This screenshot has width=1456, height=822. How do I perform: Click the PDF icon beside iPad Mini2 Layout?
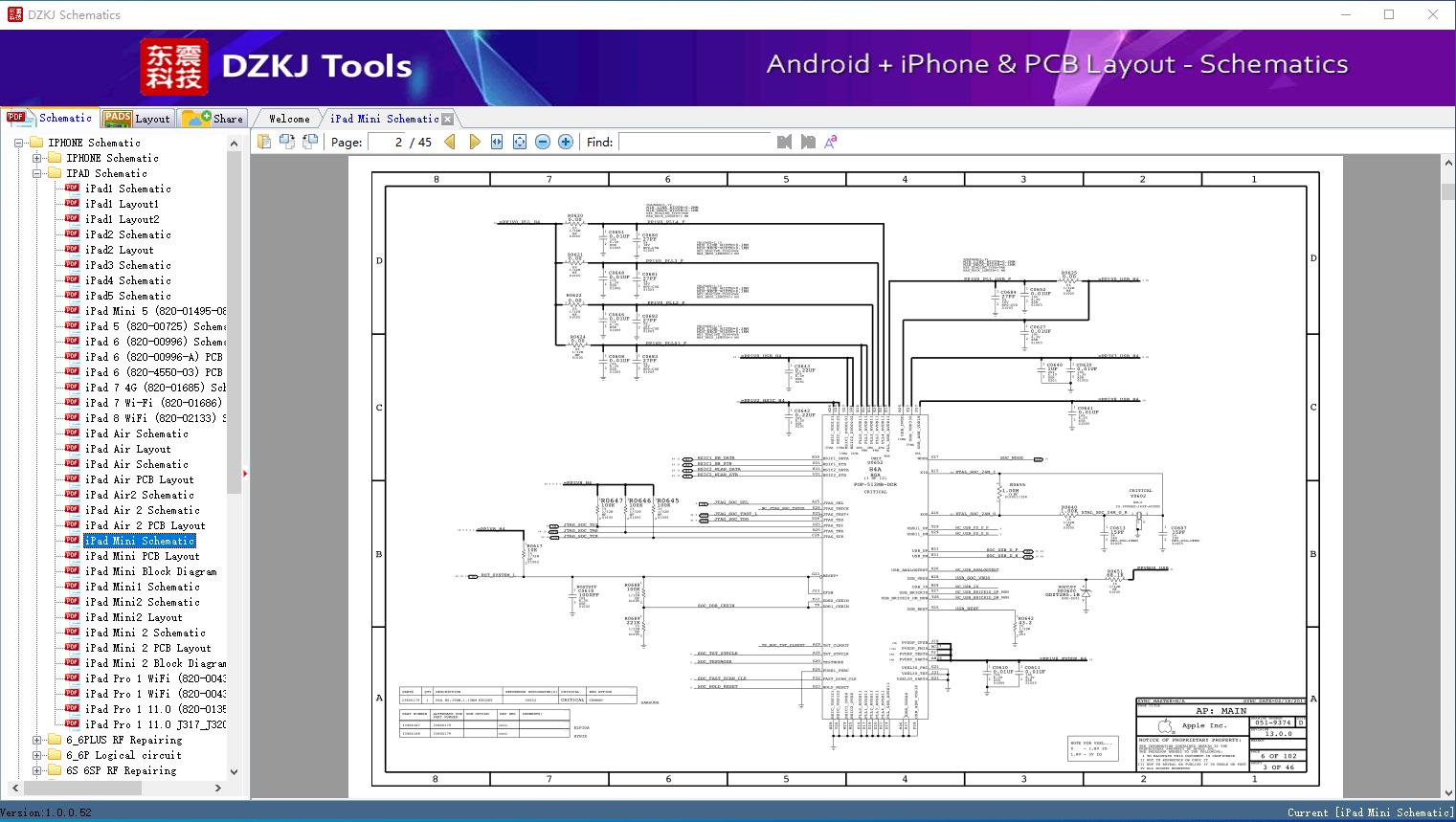pos(72,617)
